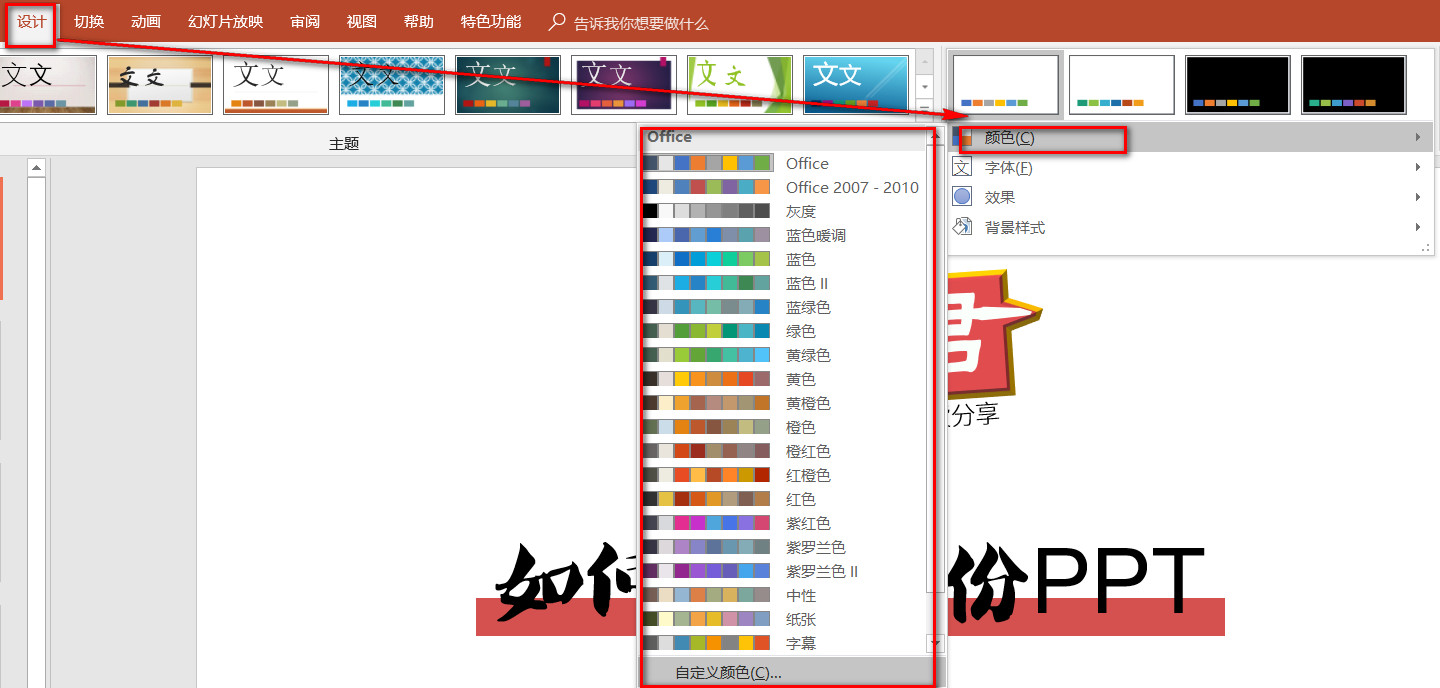This screenshot has height=688, width=1440.
Task: Click the 背景样式 background styles icon
Action: [x=963, y=227]
